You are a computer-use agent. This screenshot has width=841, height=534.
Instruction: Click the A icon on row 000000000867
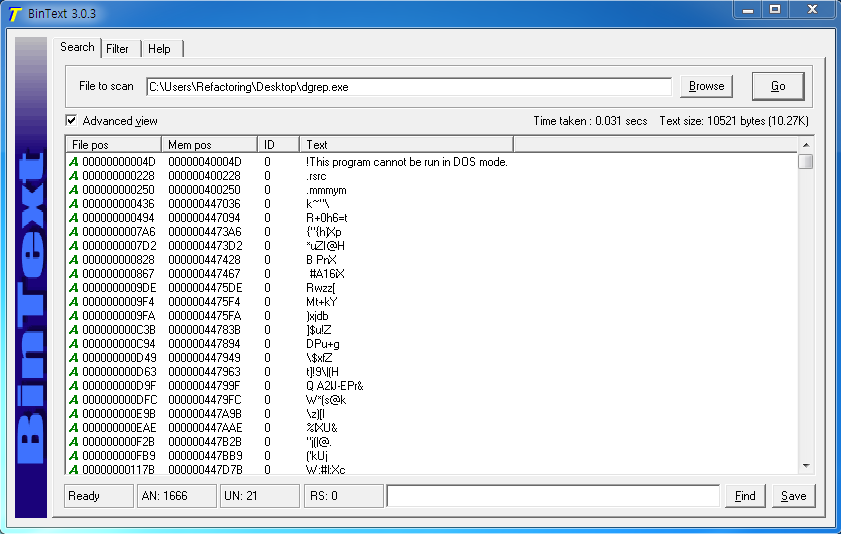point(73,273)
